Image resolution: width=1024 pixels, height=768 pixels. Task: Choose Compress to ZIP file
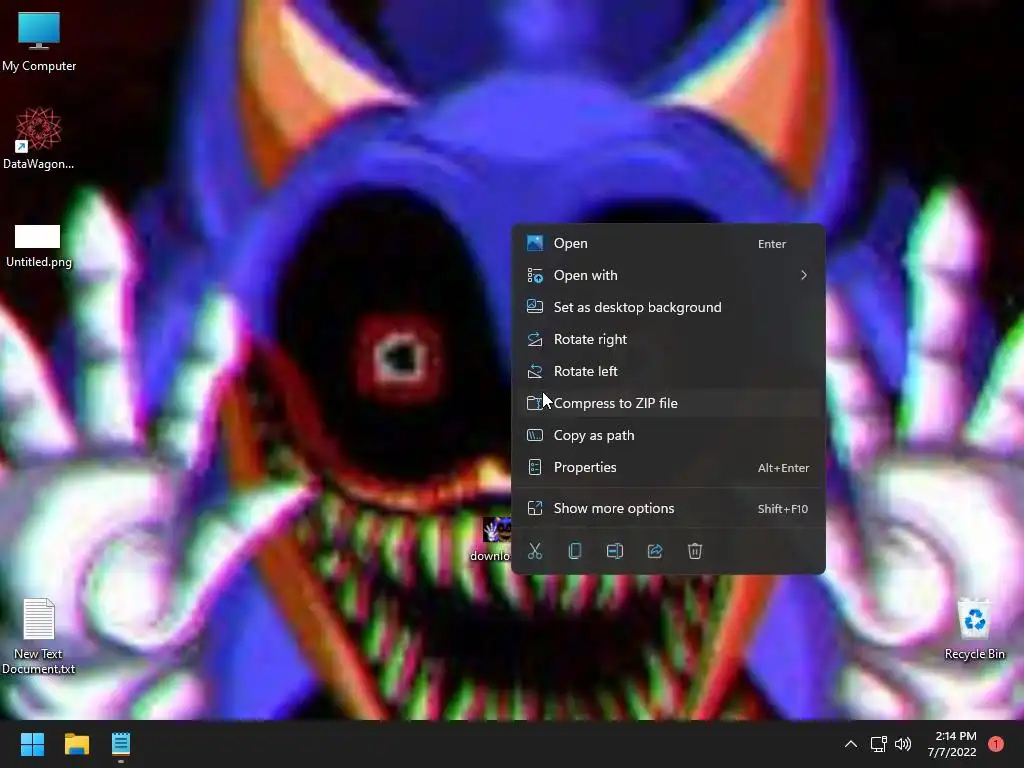point(668,404)
